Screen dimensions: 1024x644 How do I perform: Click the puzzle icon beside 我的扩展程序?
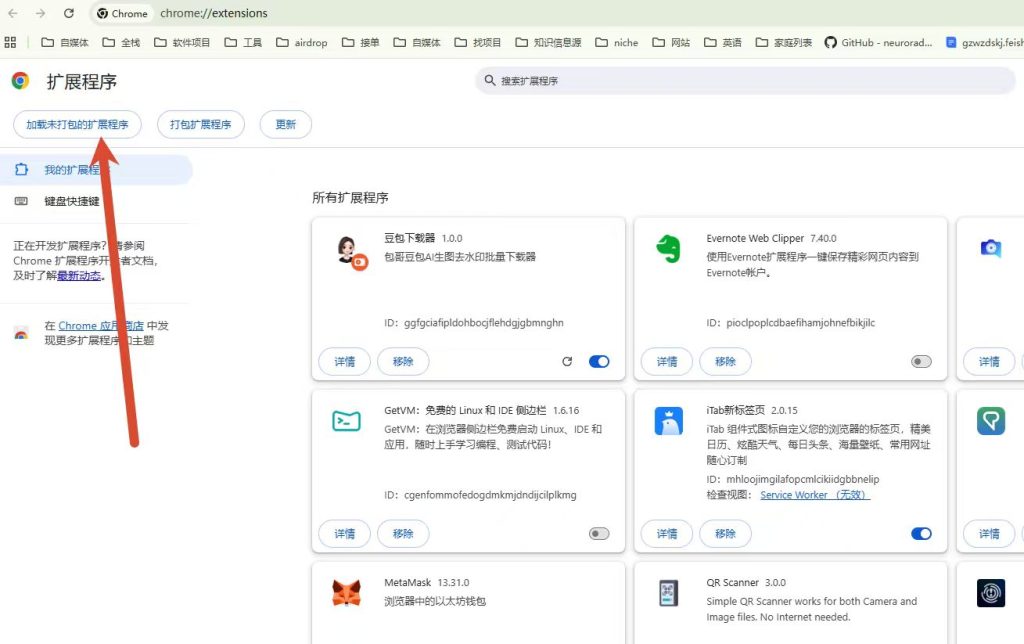(x=21, y=170)
